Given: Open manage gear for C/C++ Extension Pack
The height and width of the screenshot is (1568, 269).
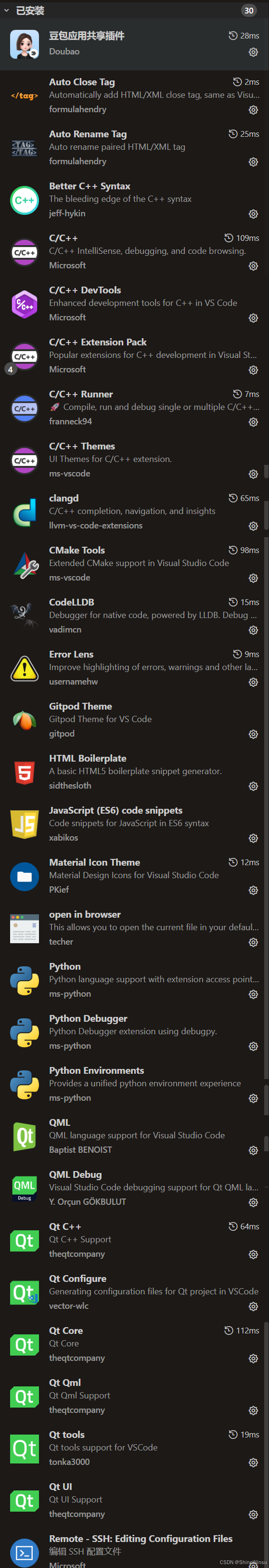Looking at the screenshot, I should click(253, 370).
